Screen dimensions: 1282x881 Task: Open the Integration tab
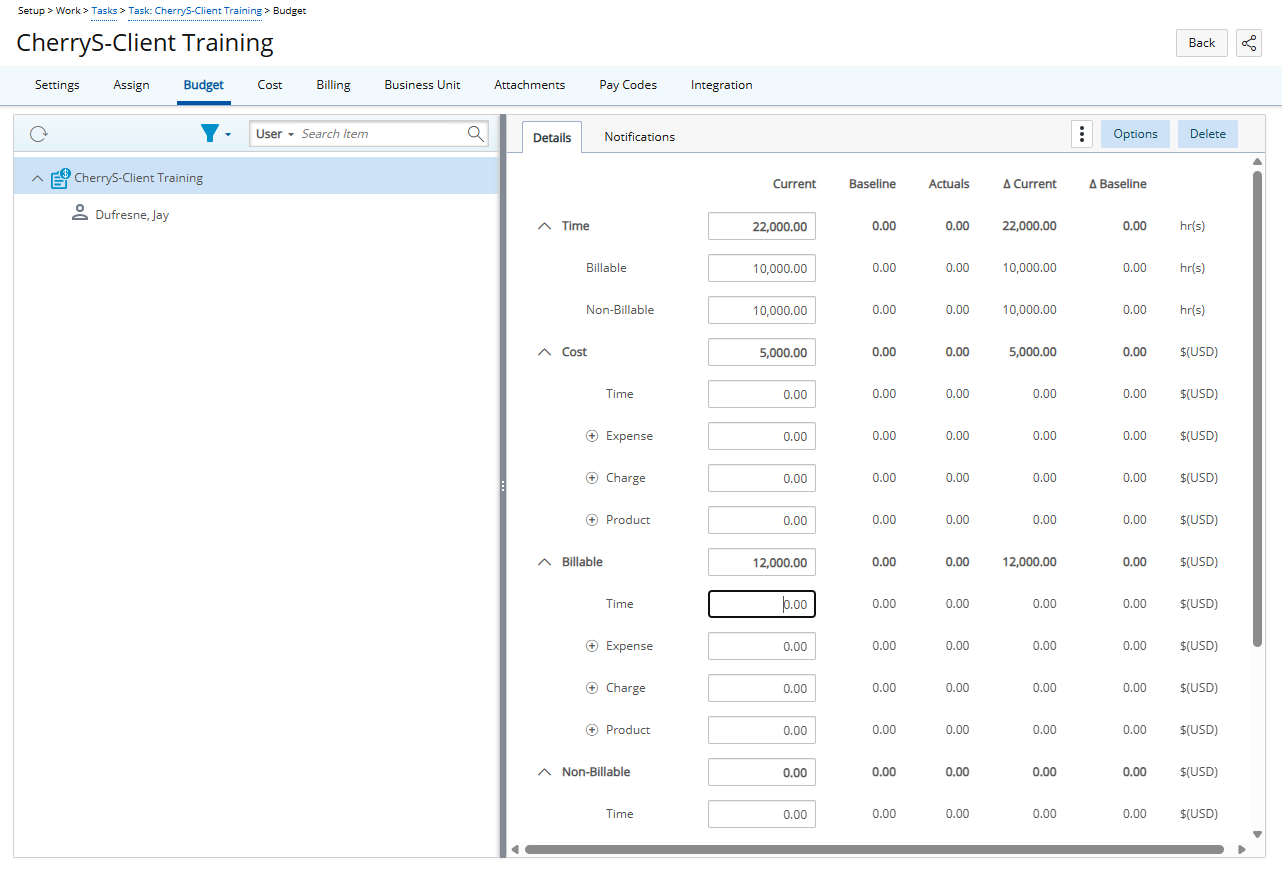click(721, 85)
